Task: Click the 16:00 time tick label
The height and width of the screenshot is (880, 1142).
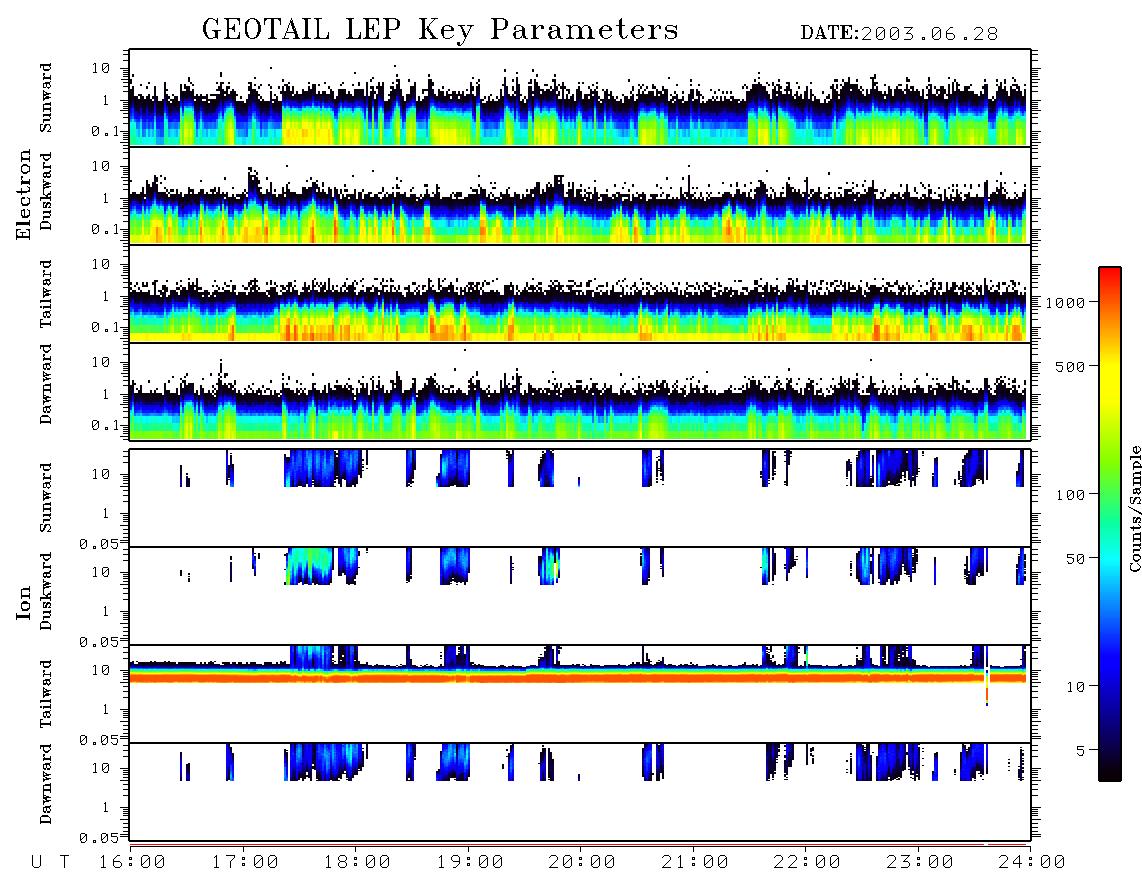Action: coord(132,862)
